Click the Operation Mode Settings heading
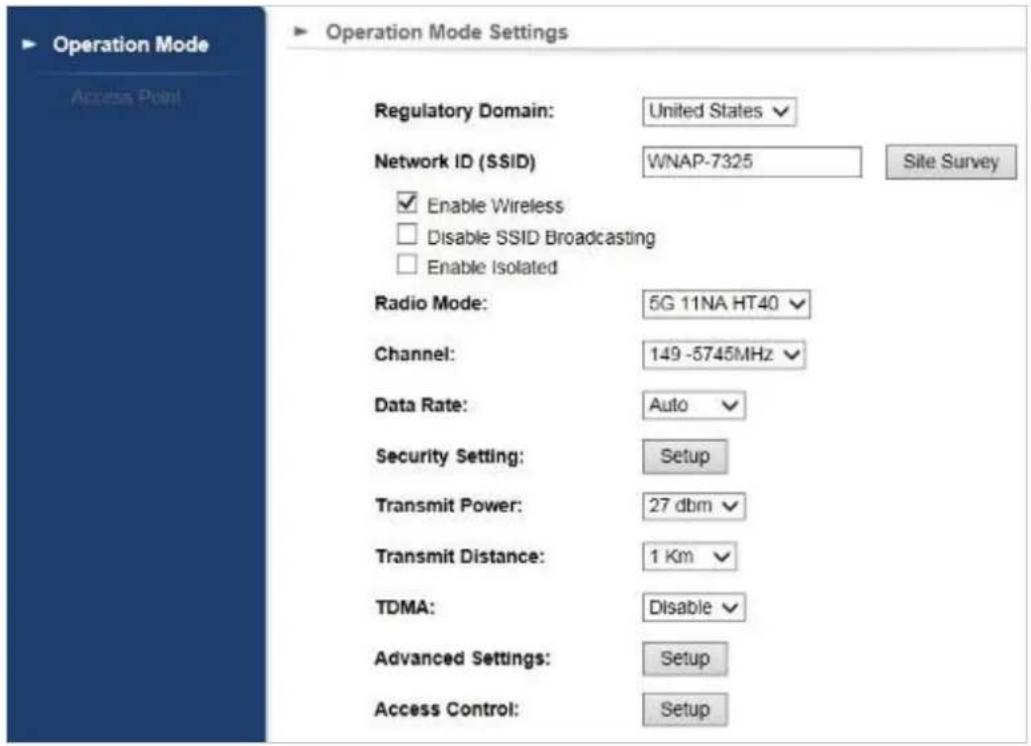 tap(446, 32)
